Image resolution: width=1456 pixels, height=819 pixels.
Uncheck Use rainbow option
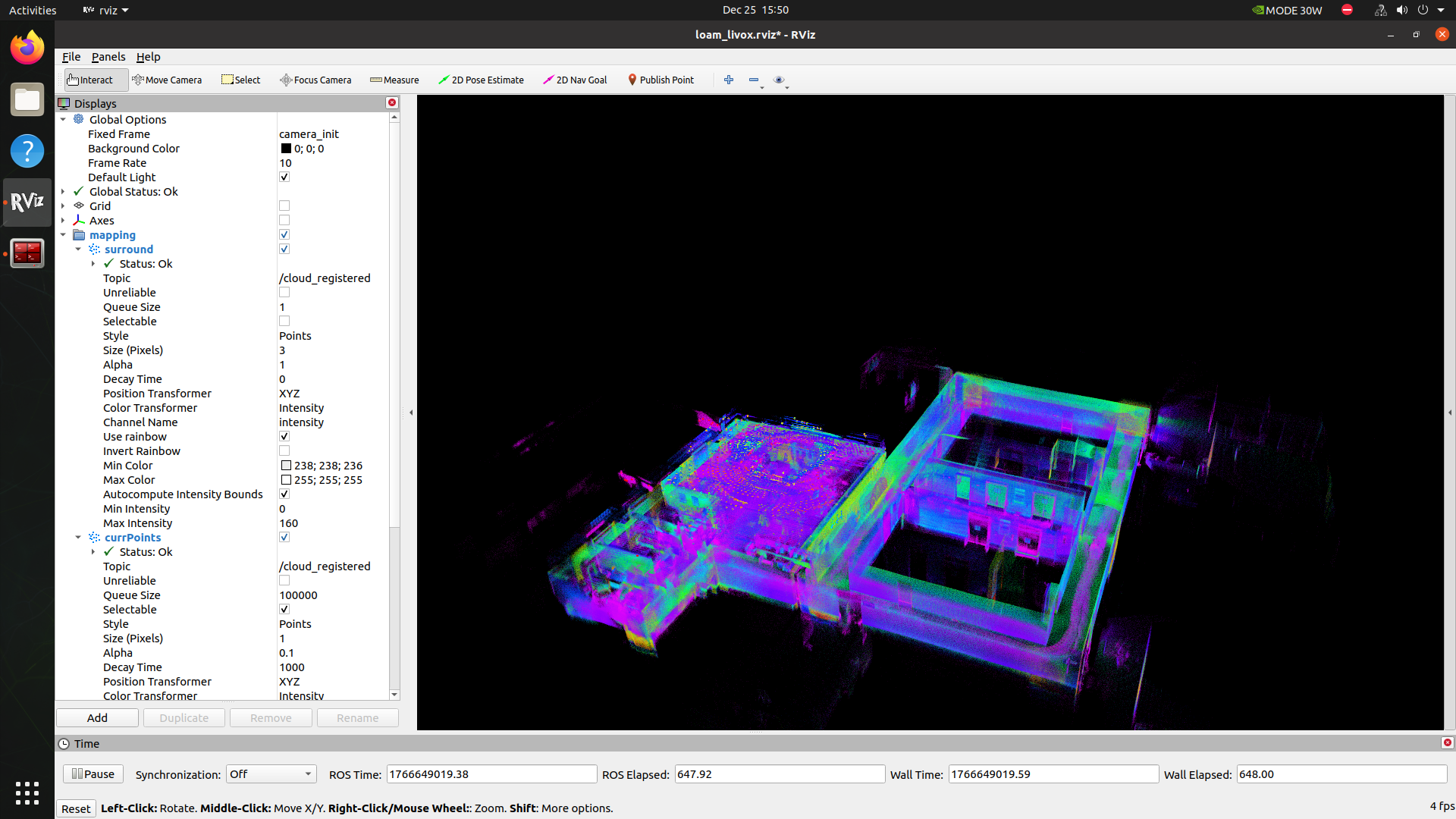(x=284, y=437)
